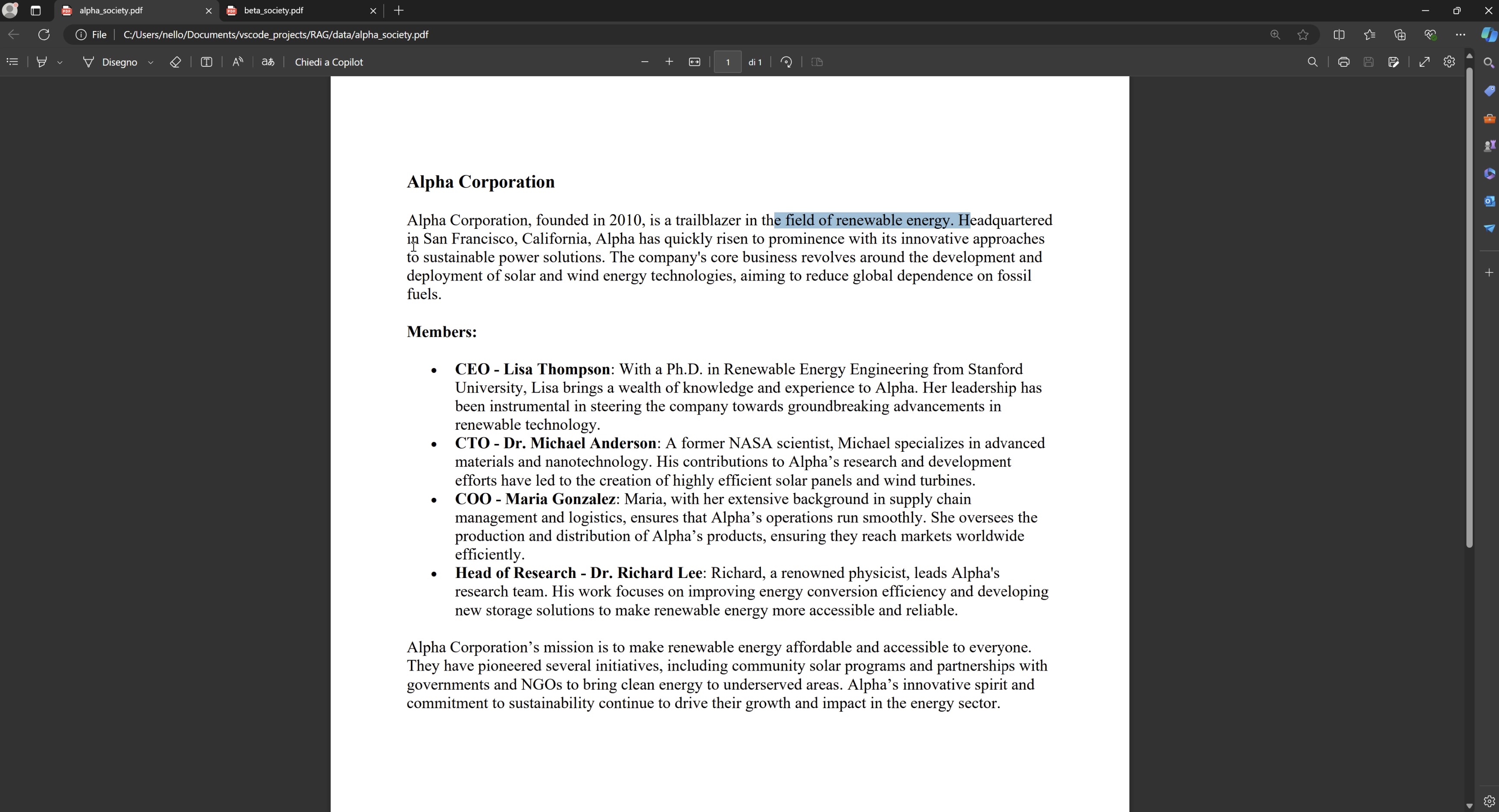Rotate the PDF page
The height and width of the screenshot is (812, 1499).
point(786,62)
